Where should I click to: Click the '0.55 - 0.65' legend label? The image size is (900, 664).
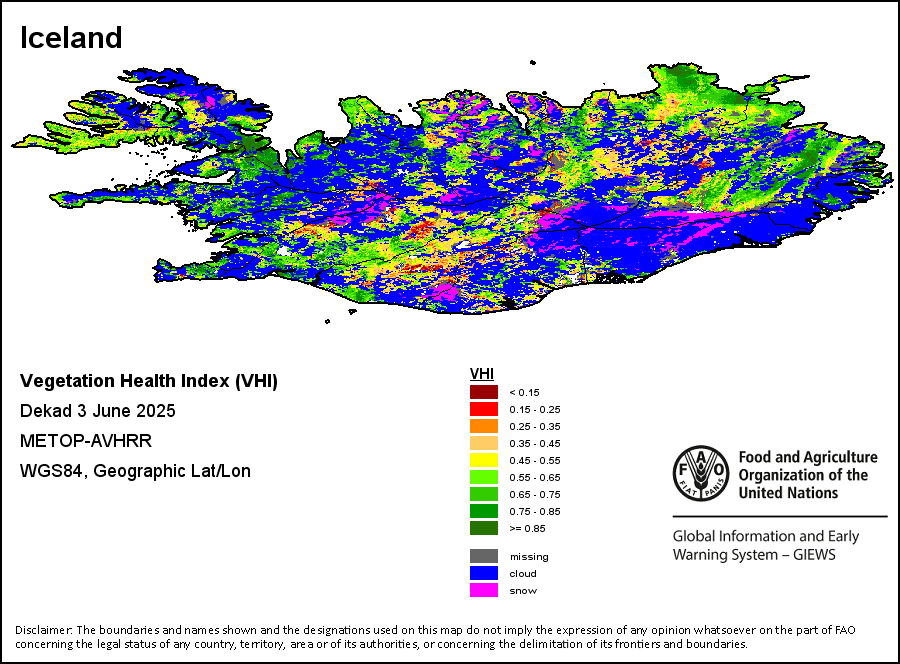535,477
